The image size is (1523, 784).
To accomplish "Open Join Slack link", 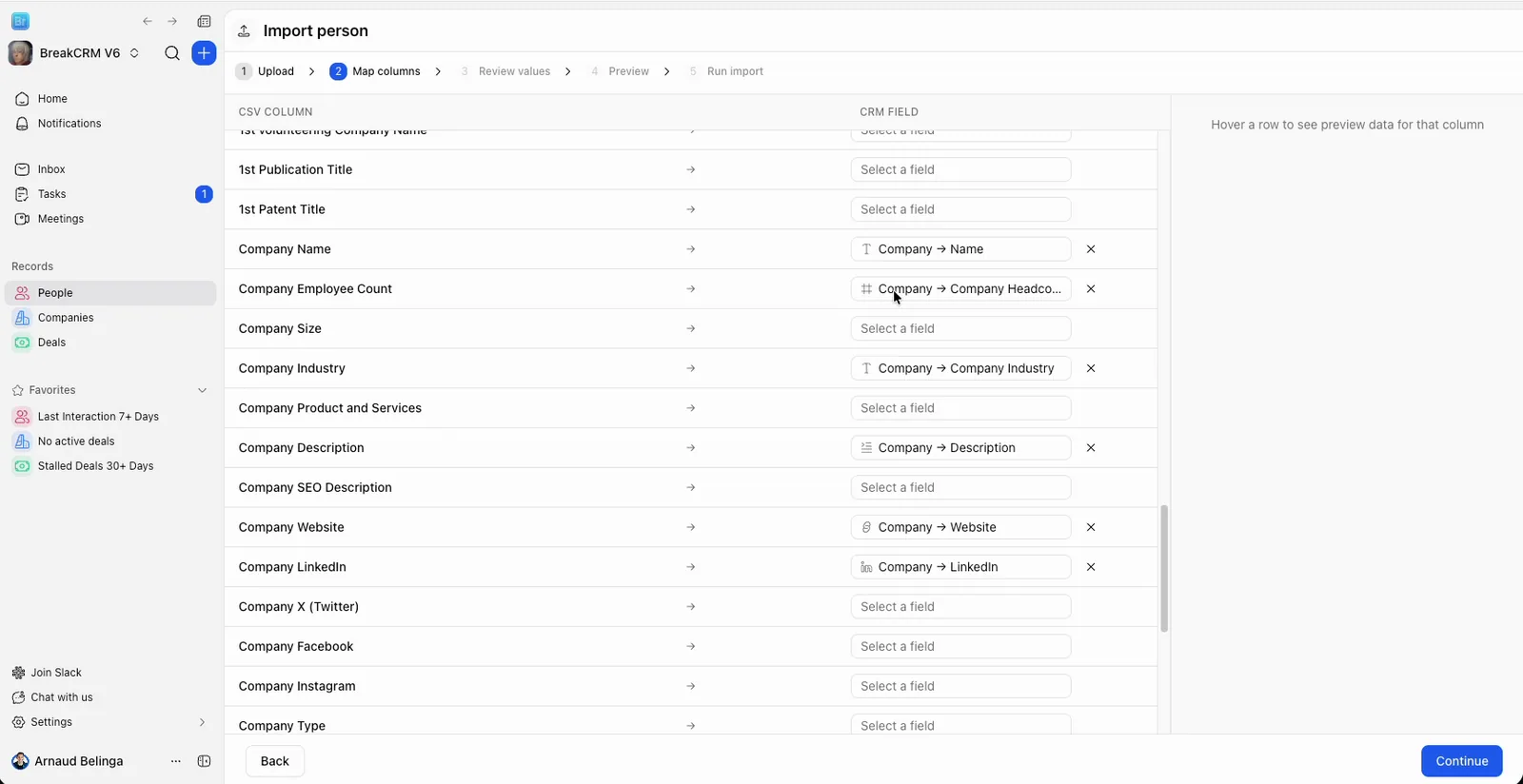I will pos(56,673).
